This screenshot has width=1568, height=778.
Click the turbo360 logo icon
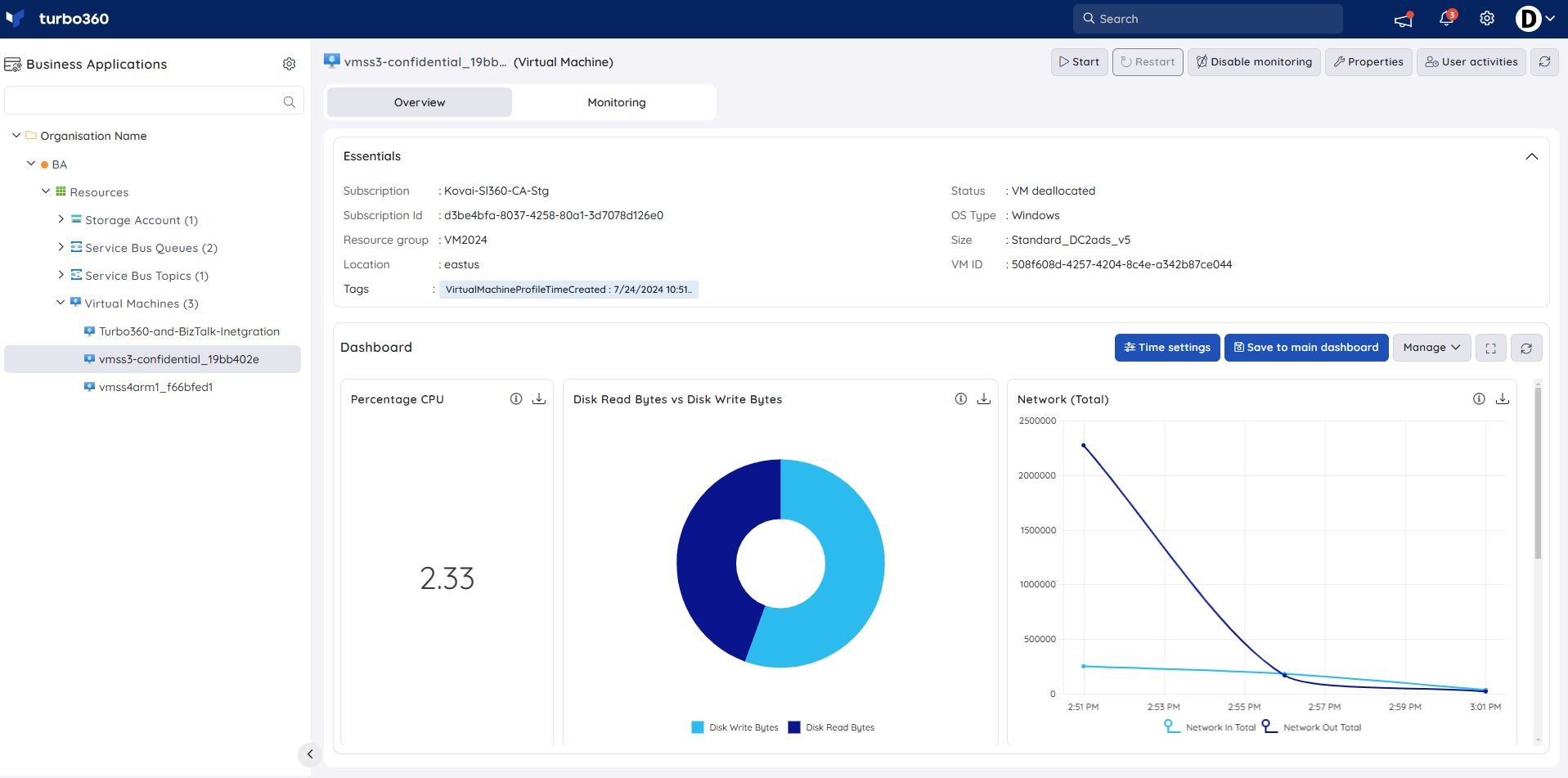click(x=15, y=18)
